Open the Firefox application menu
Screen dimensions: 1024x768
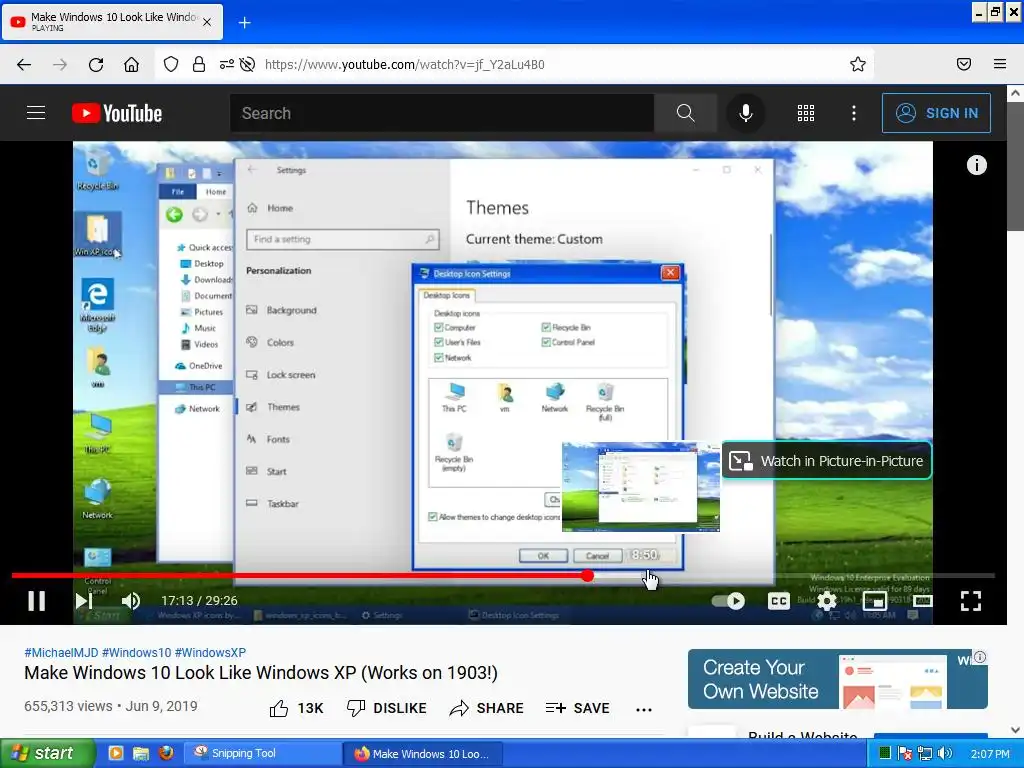coord(999,64)
